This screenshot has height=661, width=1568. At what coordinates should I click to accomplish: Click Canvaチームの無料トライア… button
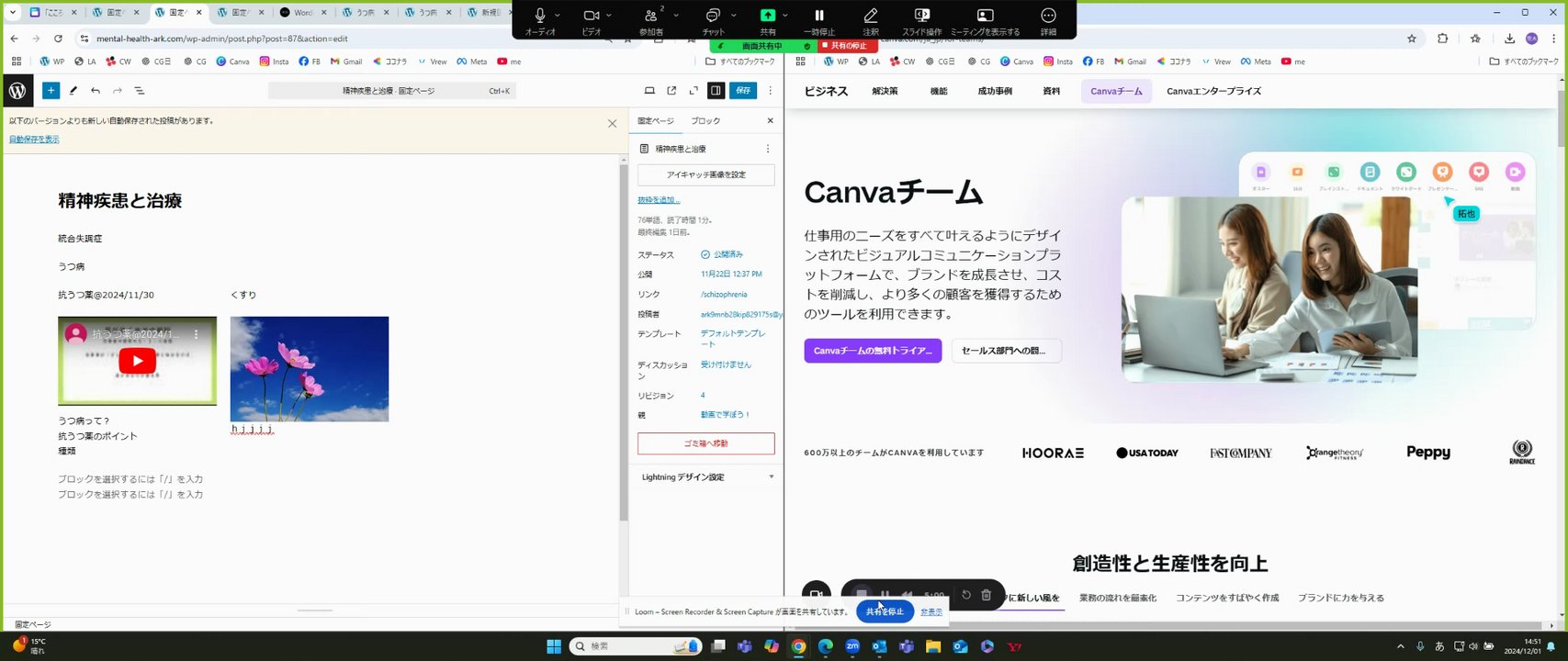pos(873,351)
